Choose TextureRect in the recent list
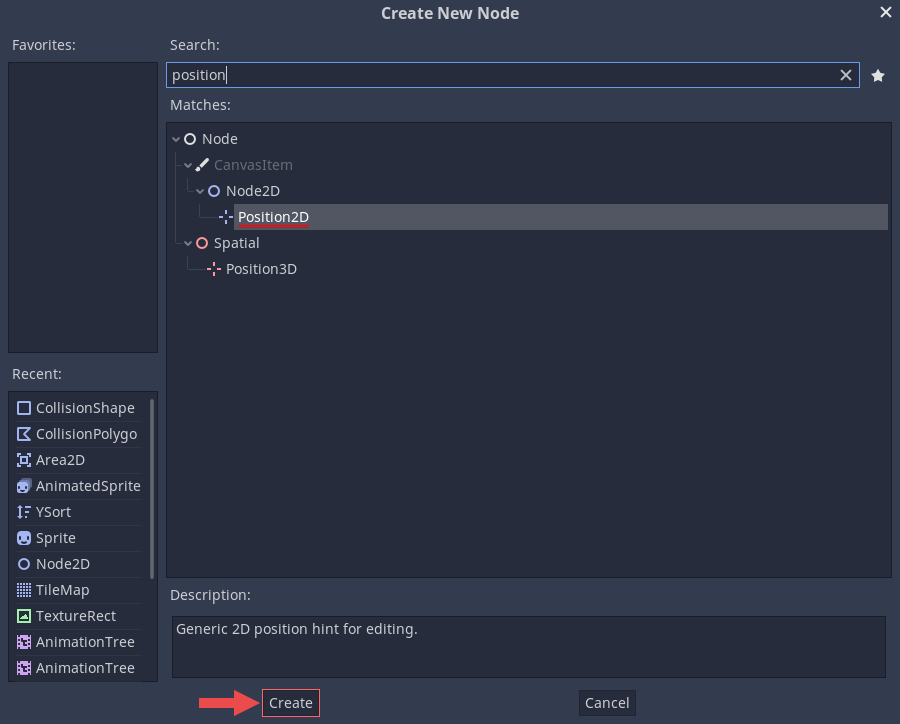The height and width of the screenshot is (724, 900). 79,616
